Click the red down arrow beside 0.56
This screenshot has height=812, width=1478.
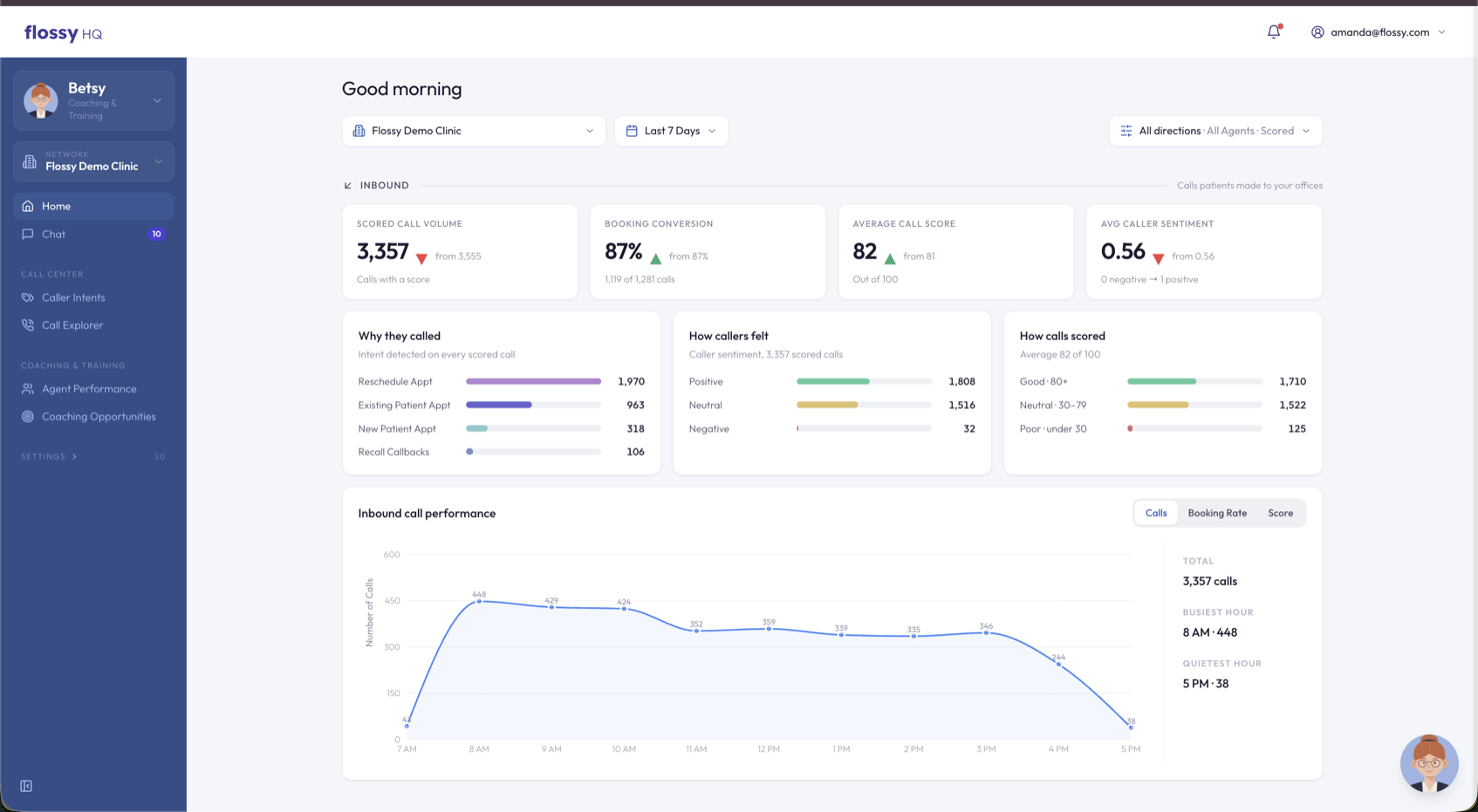(1159, 259)
